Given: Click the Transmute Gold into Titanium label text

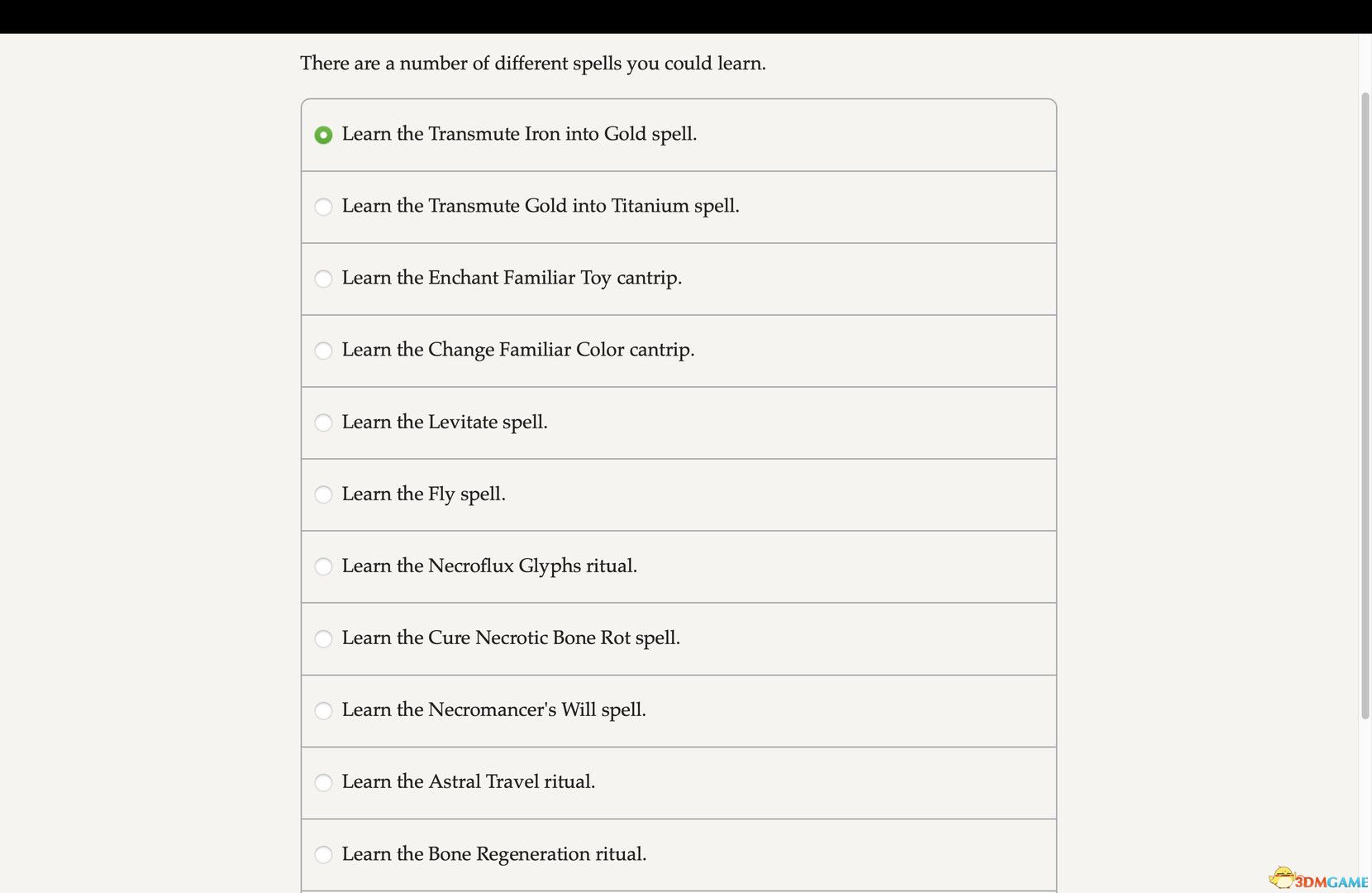Looking at the screenshot, I should 541,206.
